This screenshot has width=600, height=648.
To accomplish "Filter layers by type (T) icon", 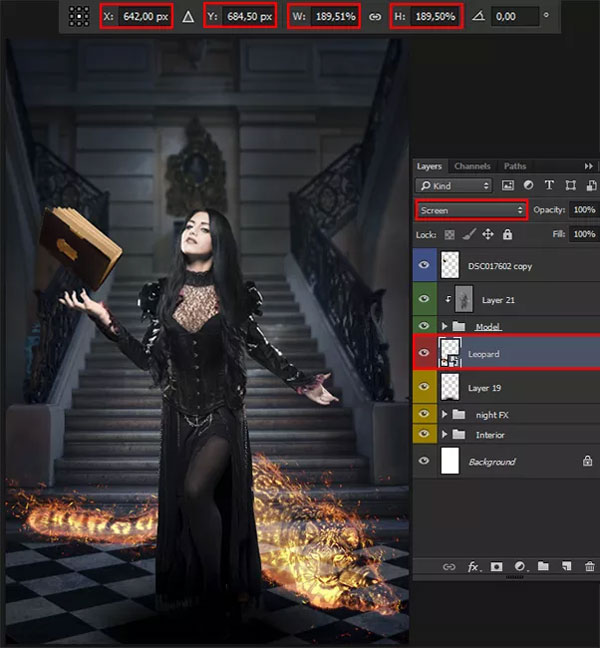I will (548, 186).
